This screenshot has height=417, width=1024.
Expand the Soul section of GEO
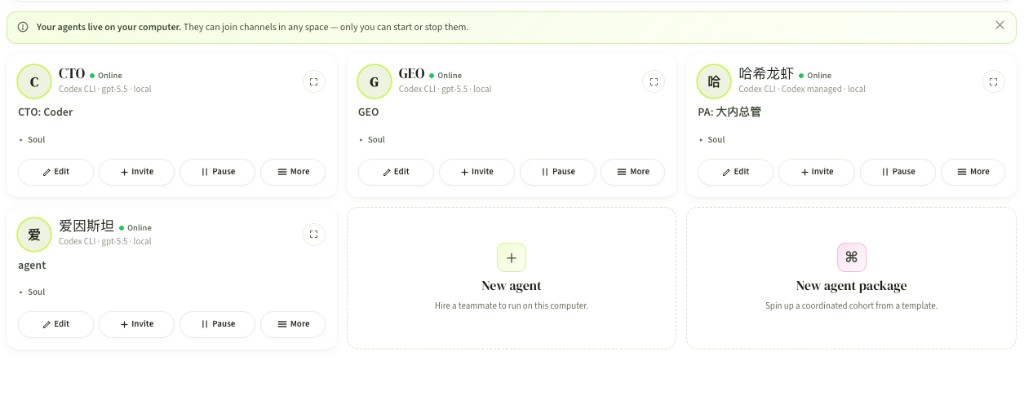coord(372,140)
